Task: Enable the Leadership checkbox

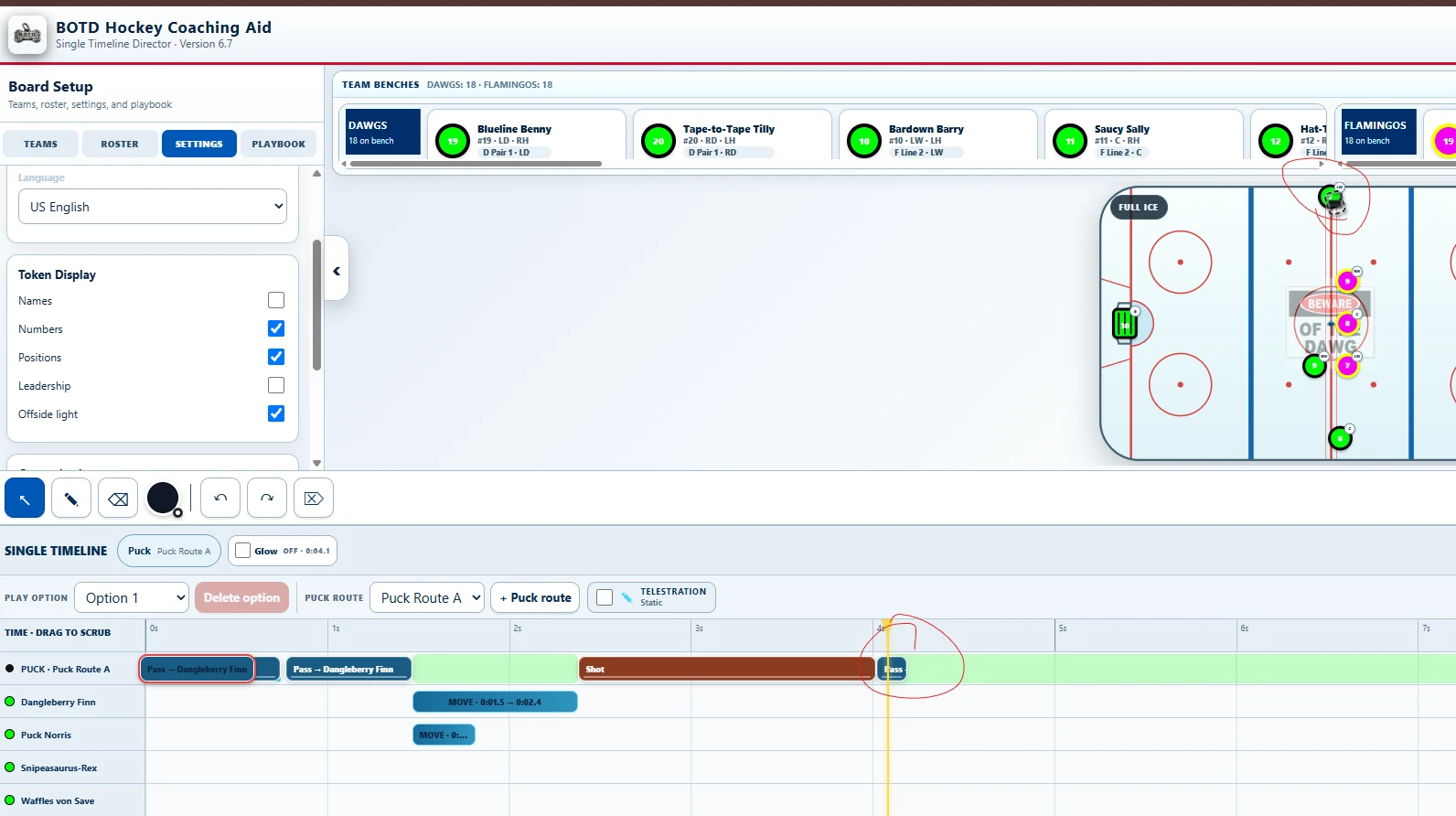Action: [276, 385]
